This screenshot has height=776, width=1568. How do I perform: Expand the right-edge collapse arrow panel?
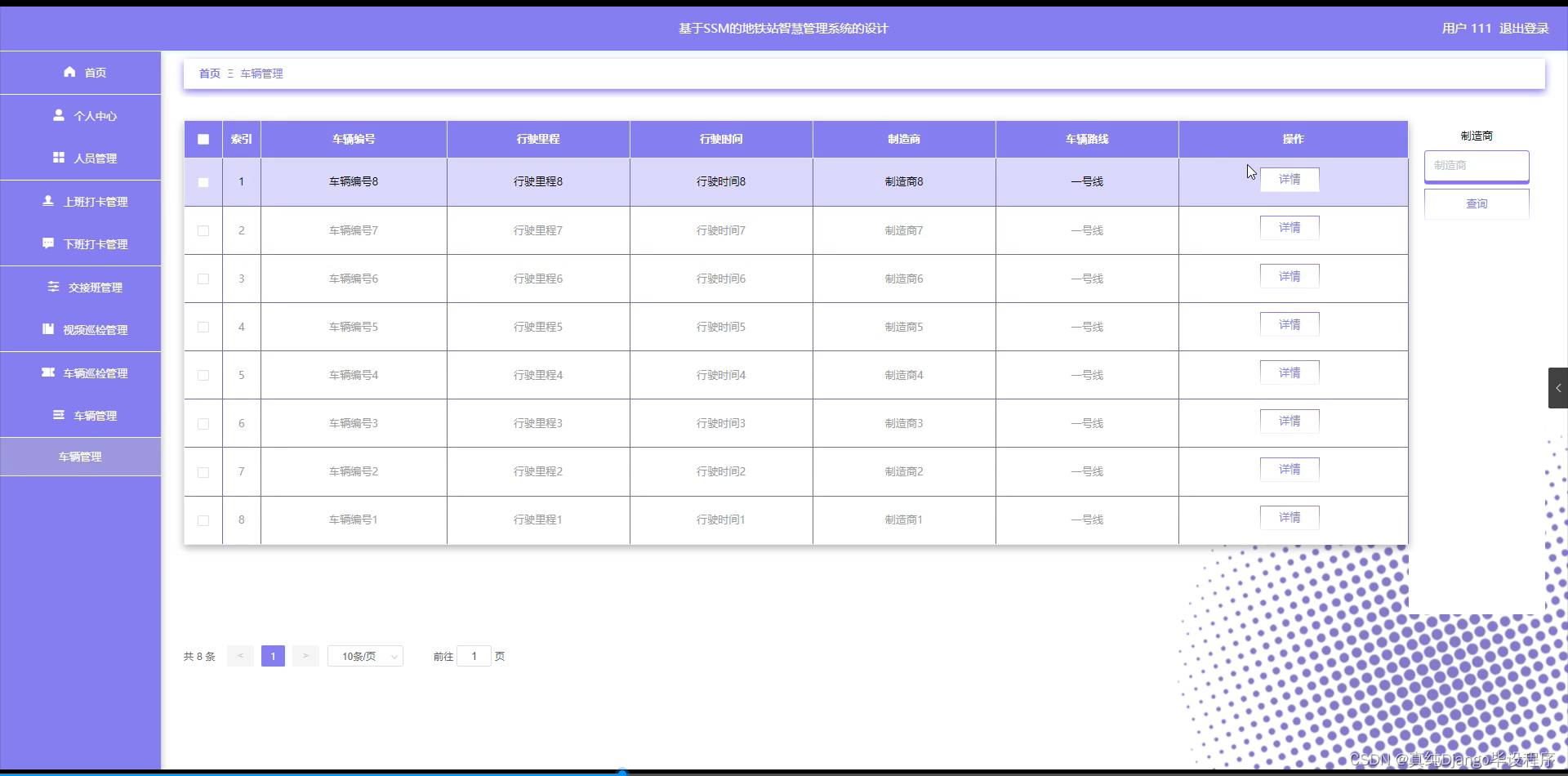click(x=1558, y=388)
